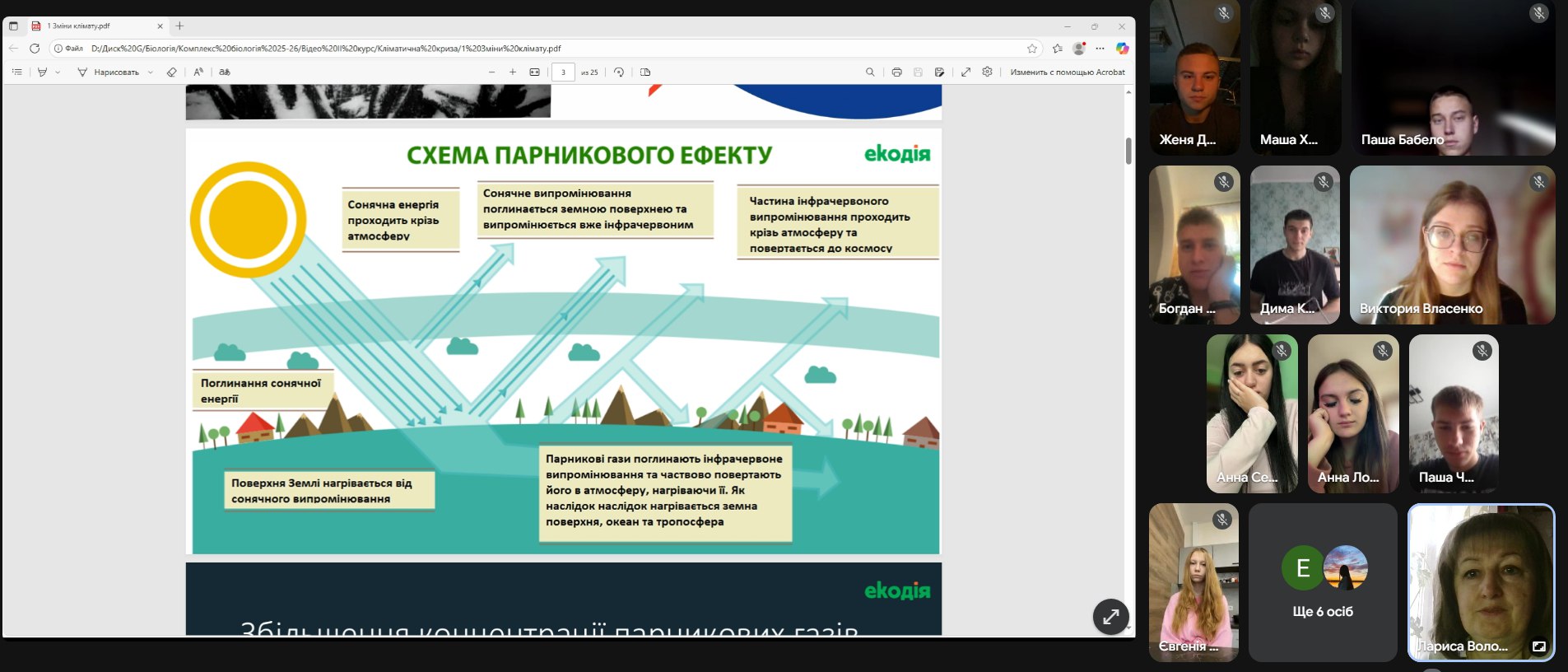Open the PDF table of contents
This screenshot has width=1568, height=672.
coord(16,72)
